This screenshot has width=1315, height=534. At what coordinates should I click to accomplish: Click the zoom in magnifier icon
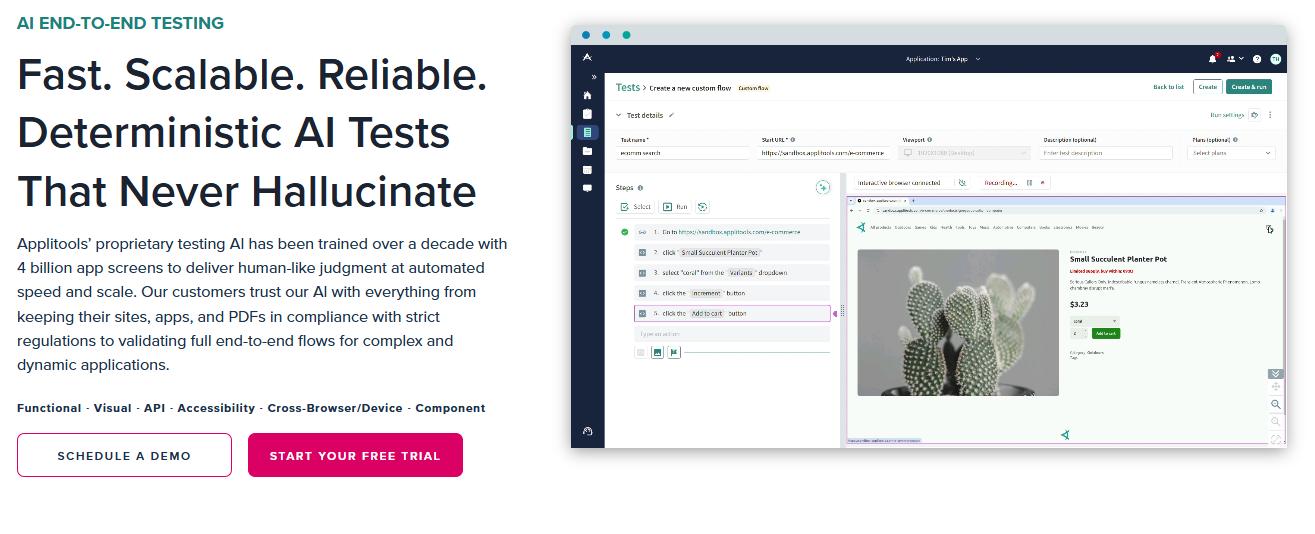(x=1276, y=404)
